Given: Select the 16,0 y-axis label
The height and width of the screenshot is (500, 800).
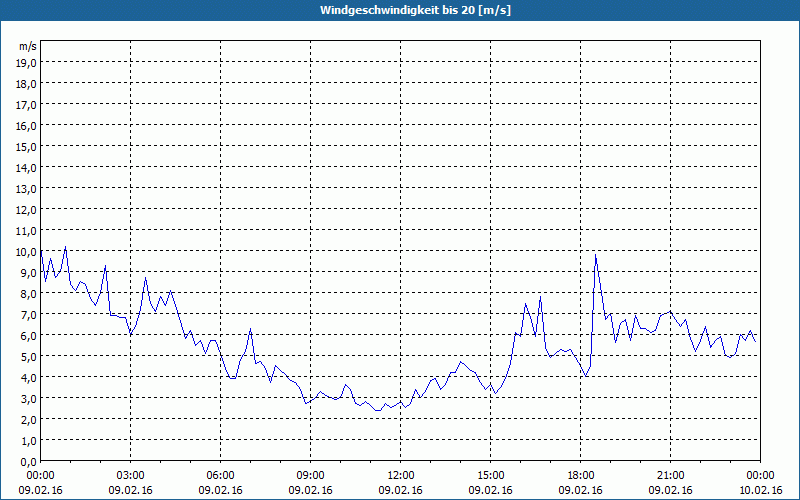Looking at the screenshot, I should pos(26,126).
